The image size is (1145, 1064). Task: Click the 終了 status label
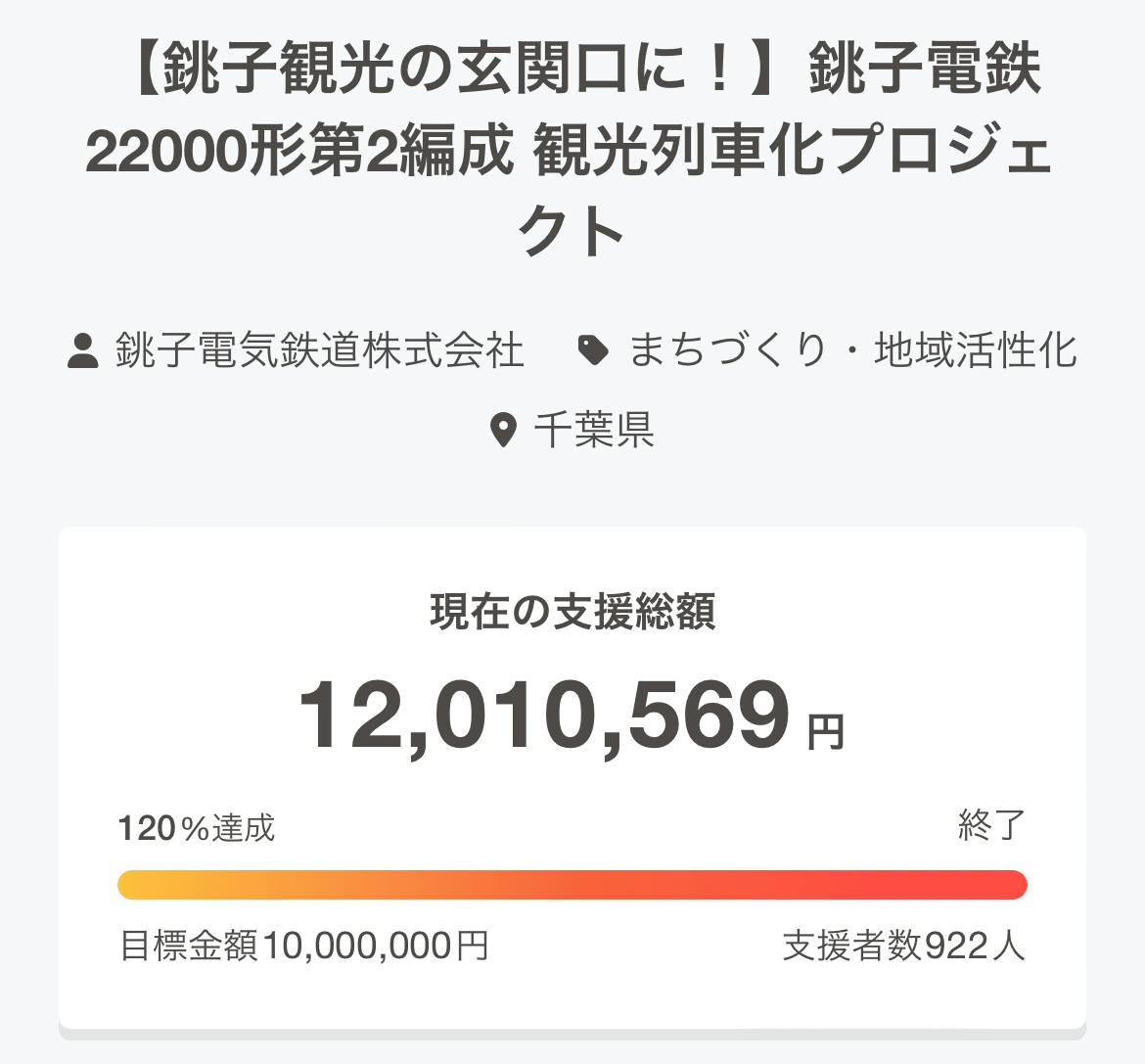(991, 826)
